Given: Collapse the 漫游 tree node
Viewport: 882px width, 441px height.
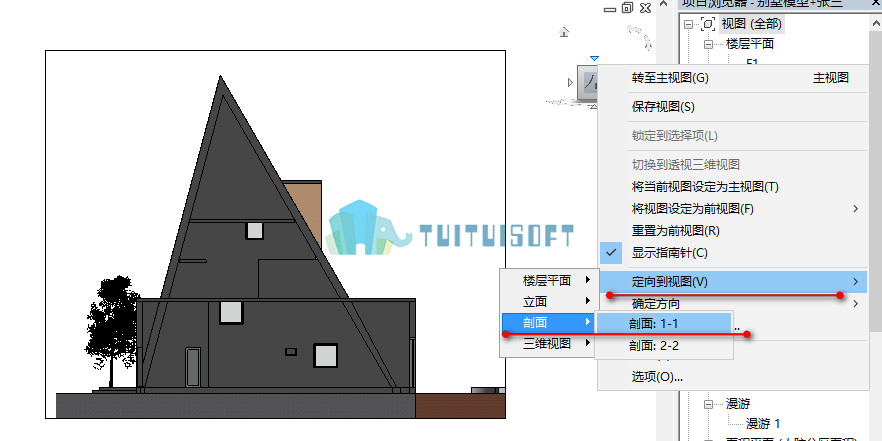Looking at the screenshot, I should pyautogui.click(x=708, y=404).
